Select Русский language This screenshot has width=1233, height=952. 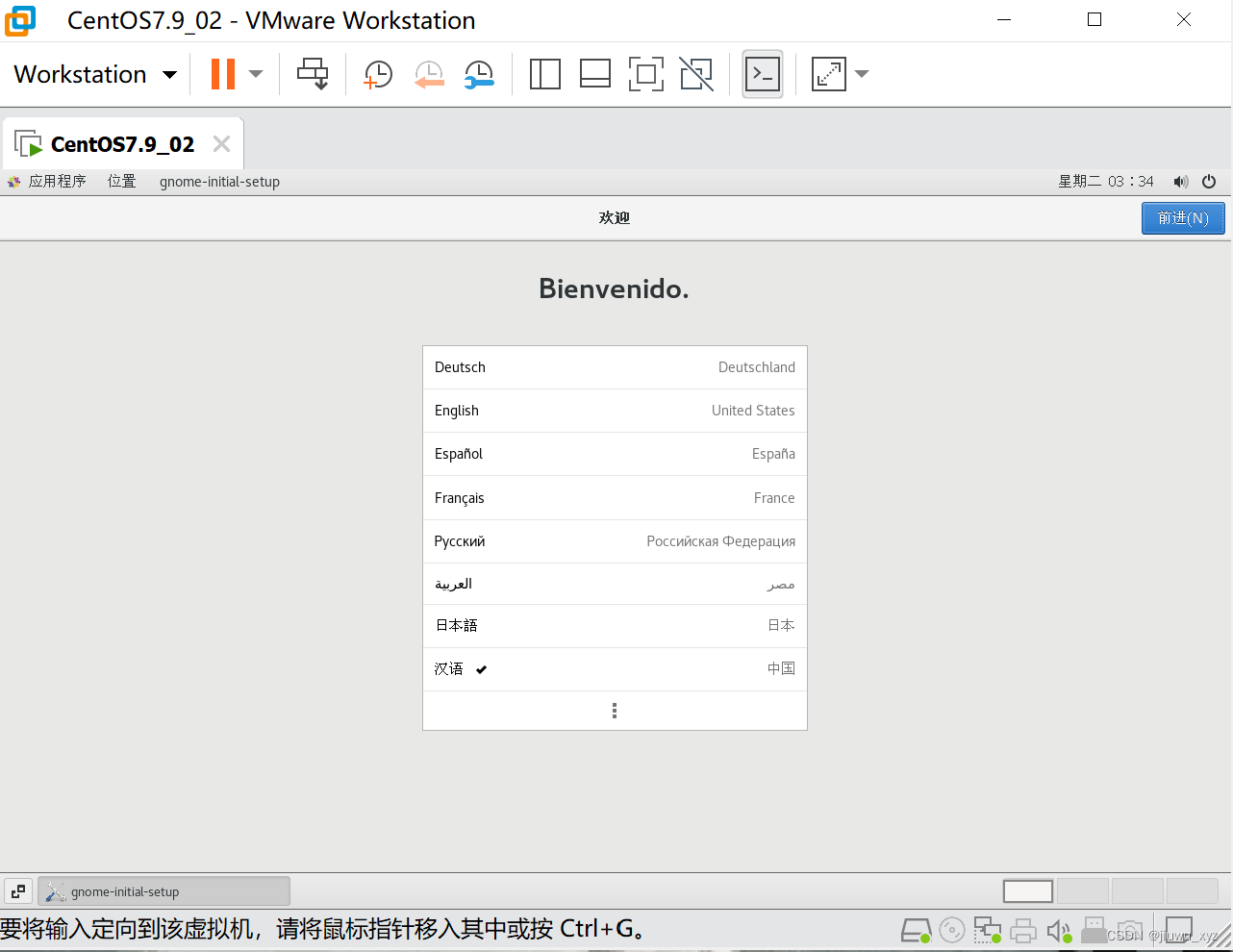(x=615, y=541)
